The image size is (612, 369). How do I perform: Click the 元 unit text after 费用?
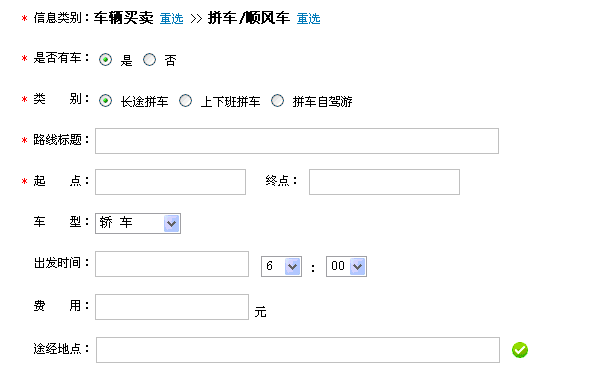point(260,312)
